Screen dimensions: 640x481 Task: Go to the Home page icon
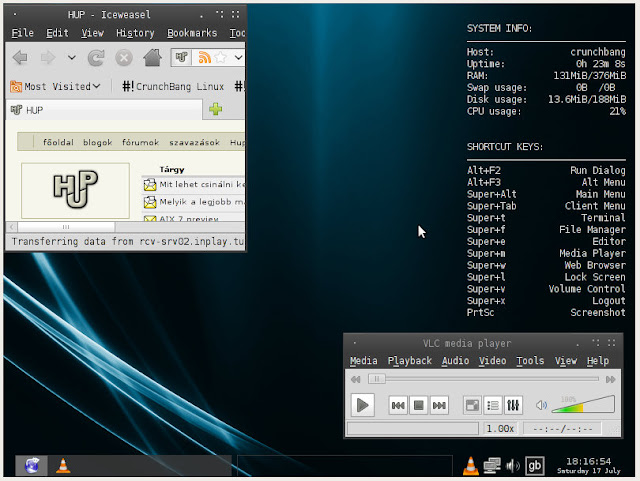152,58
